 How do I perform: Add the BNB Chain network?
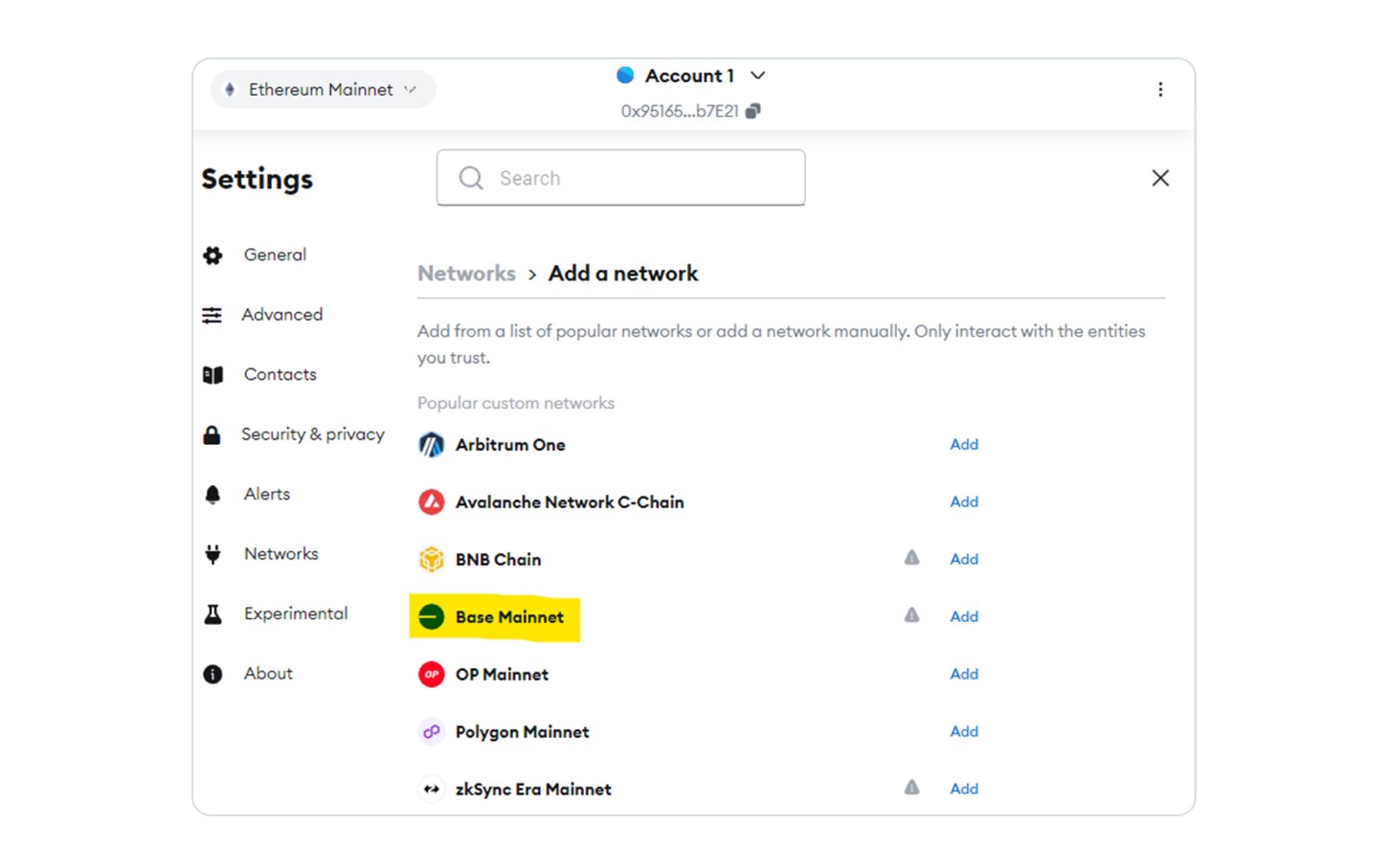[964, 559]
